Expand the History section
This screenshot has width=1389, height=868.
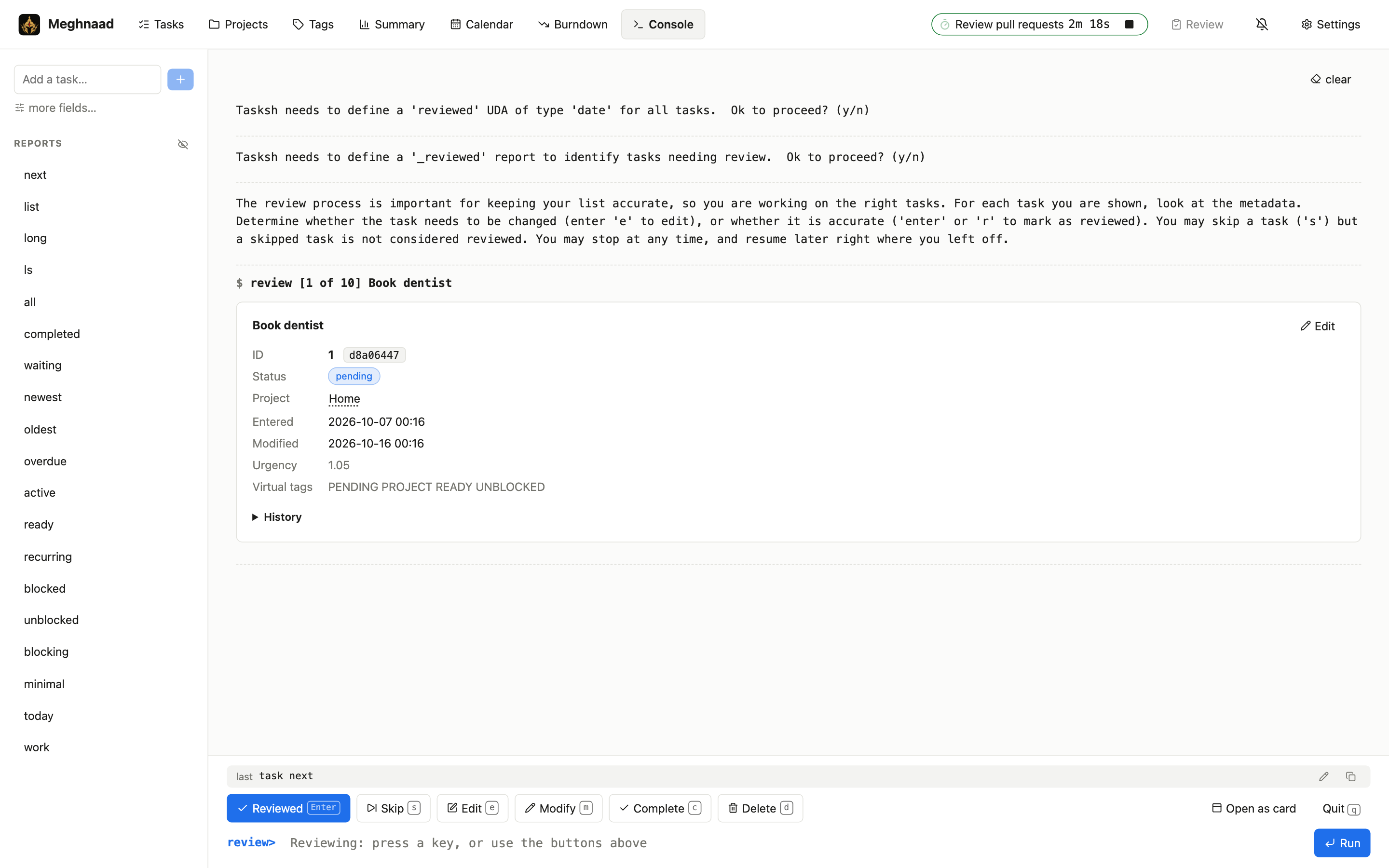pos(277,516)
